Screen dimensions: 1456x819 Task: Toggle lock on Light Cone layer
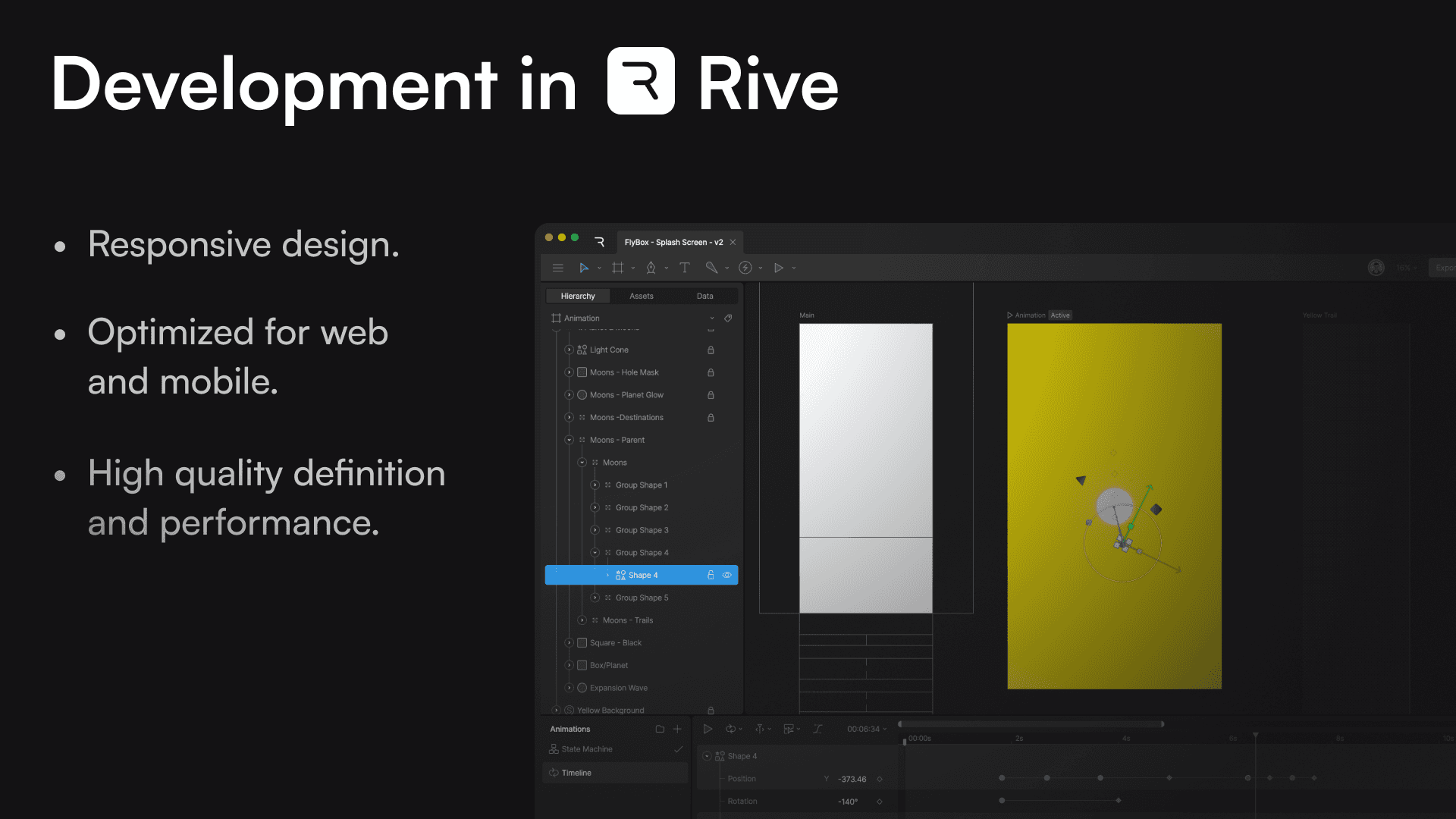click(711, 350)
